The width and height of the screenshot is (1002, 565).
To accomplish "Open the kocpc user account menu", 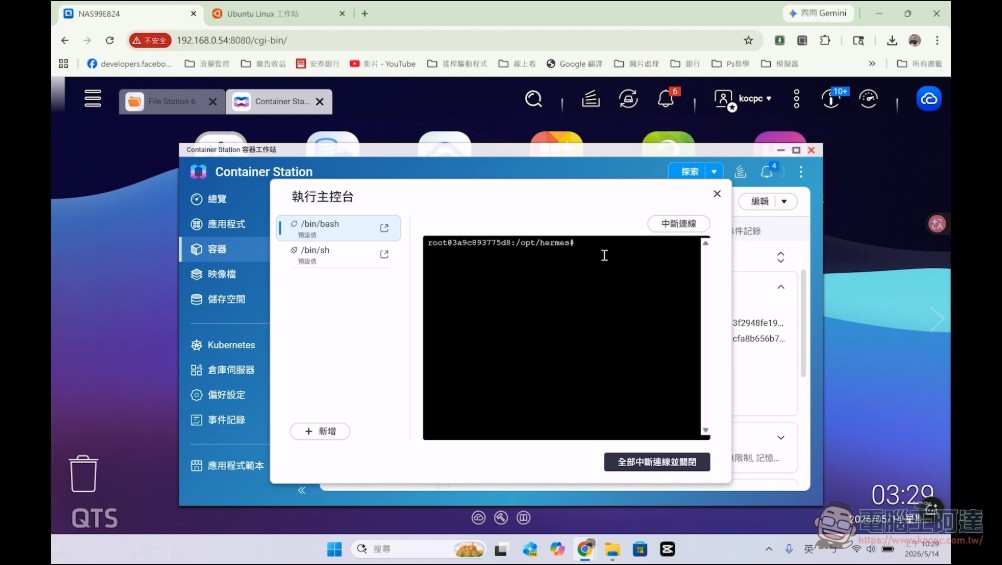I will pos(743,99).
